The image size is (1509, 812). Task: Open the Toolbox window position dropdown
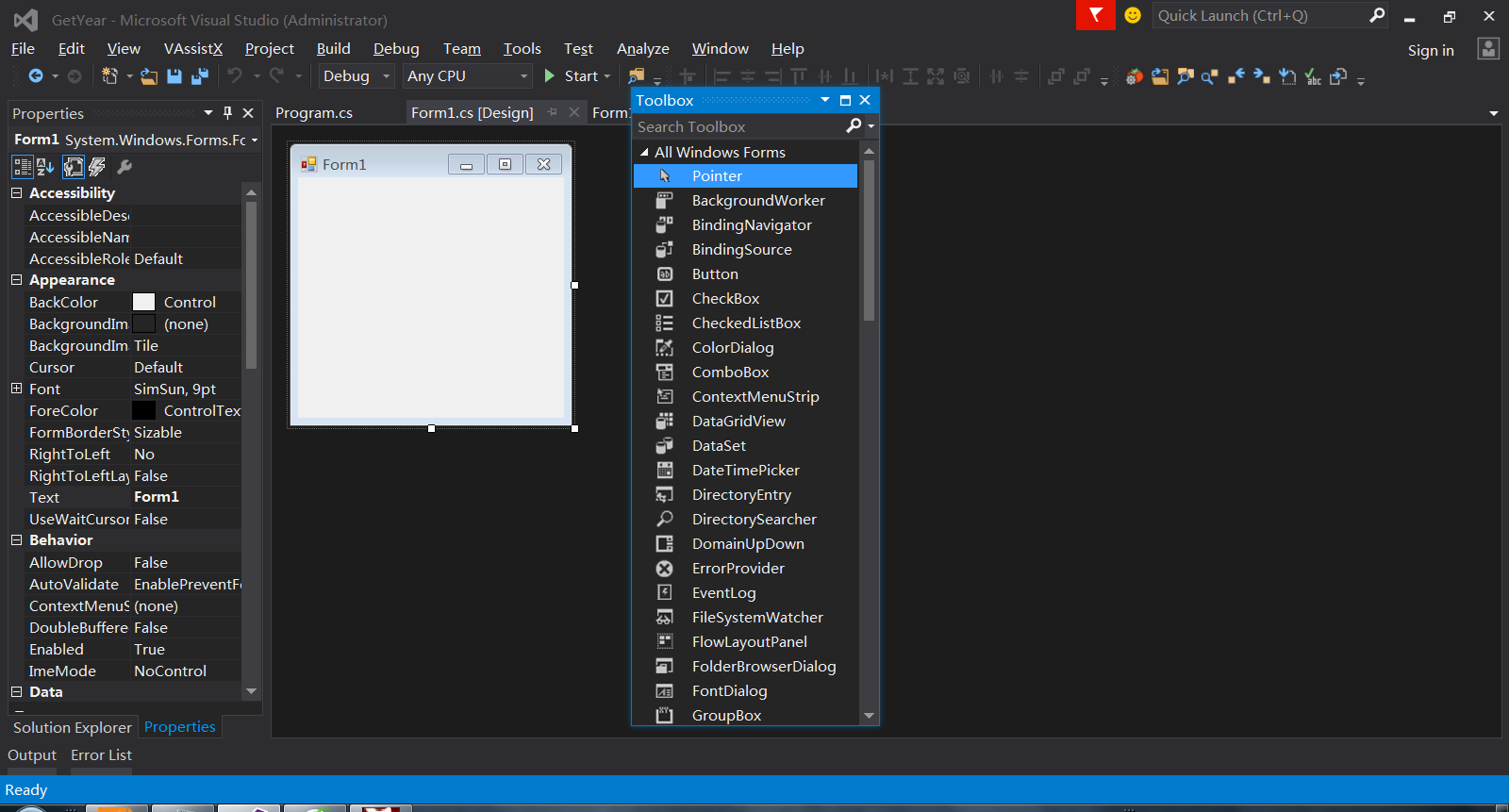(825, 100)
